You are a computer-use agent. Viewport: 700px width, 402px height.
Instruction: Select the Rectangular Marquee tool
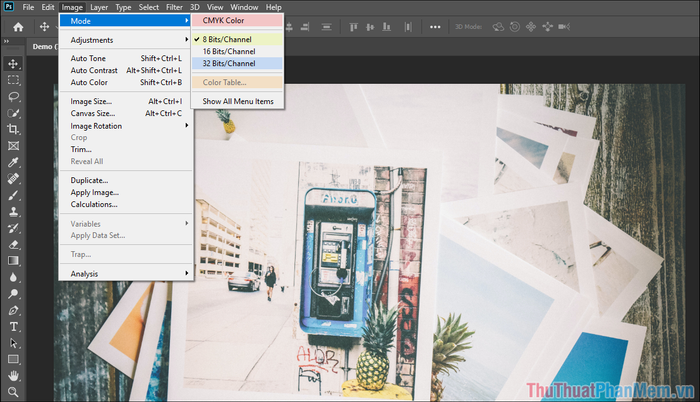point(13,80)
